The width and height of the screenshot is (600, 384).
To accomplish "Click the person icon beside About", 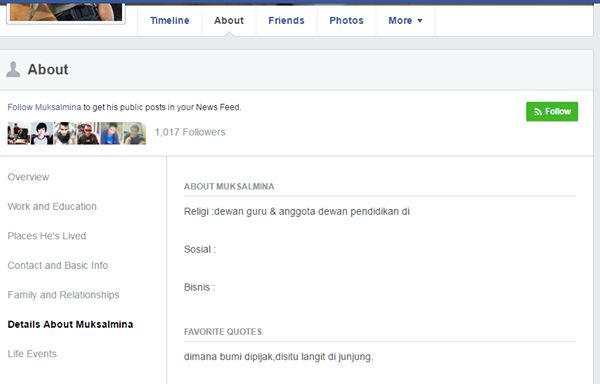I will point(13,69).
